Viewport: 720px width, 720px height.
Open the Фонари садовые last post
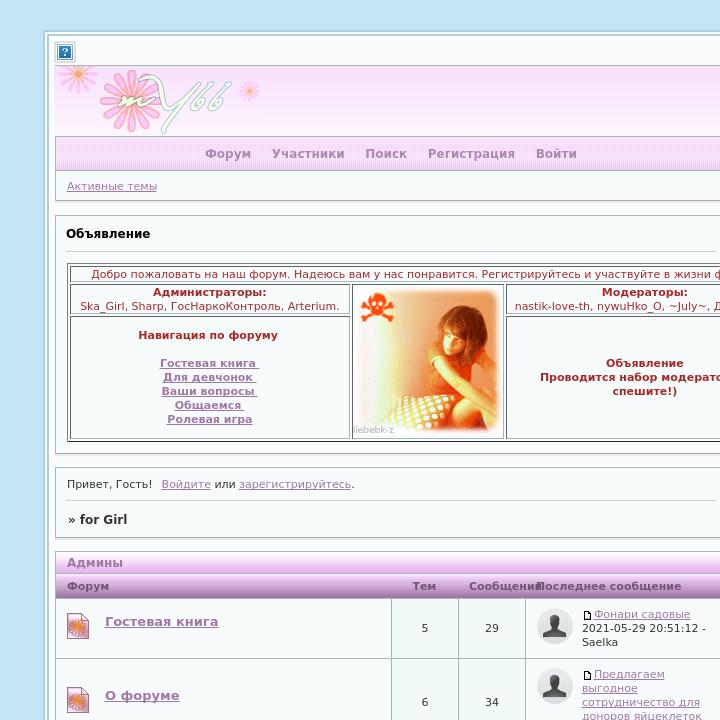tap(642, 615)
